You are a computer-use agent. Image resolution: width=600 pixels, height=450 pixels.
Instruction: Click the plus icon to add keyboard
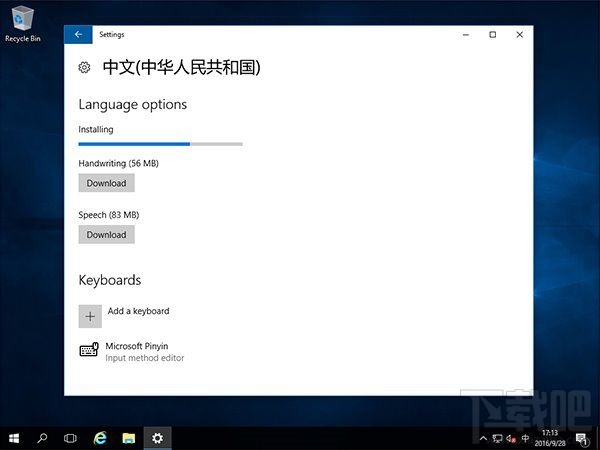pos(90,316)
